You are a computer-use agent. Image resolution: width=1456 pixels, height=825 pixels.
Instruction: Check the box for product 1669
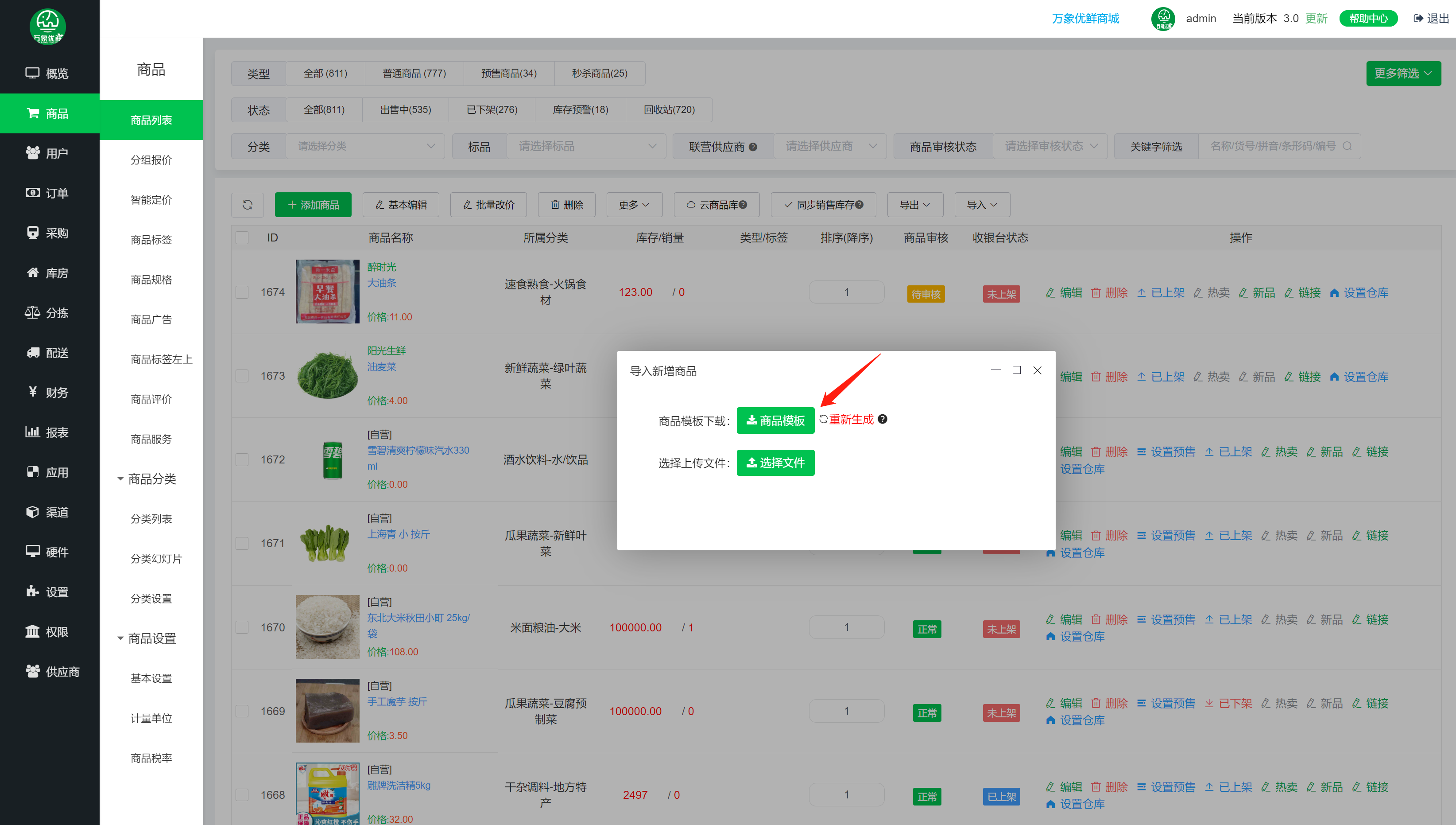pos(242,711)
